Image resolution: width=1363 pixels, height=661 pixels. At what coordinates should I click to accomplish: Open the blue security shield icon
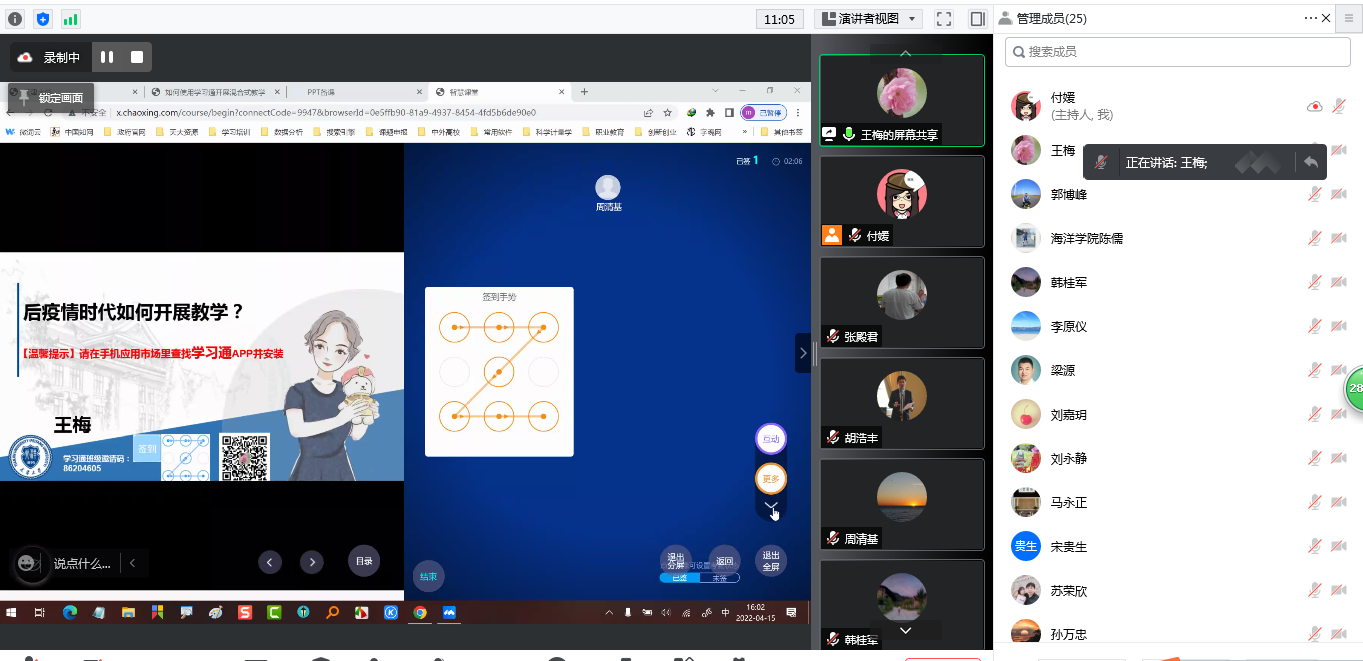[43, 19]
